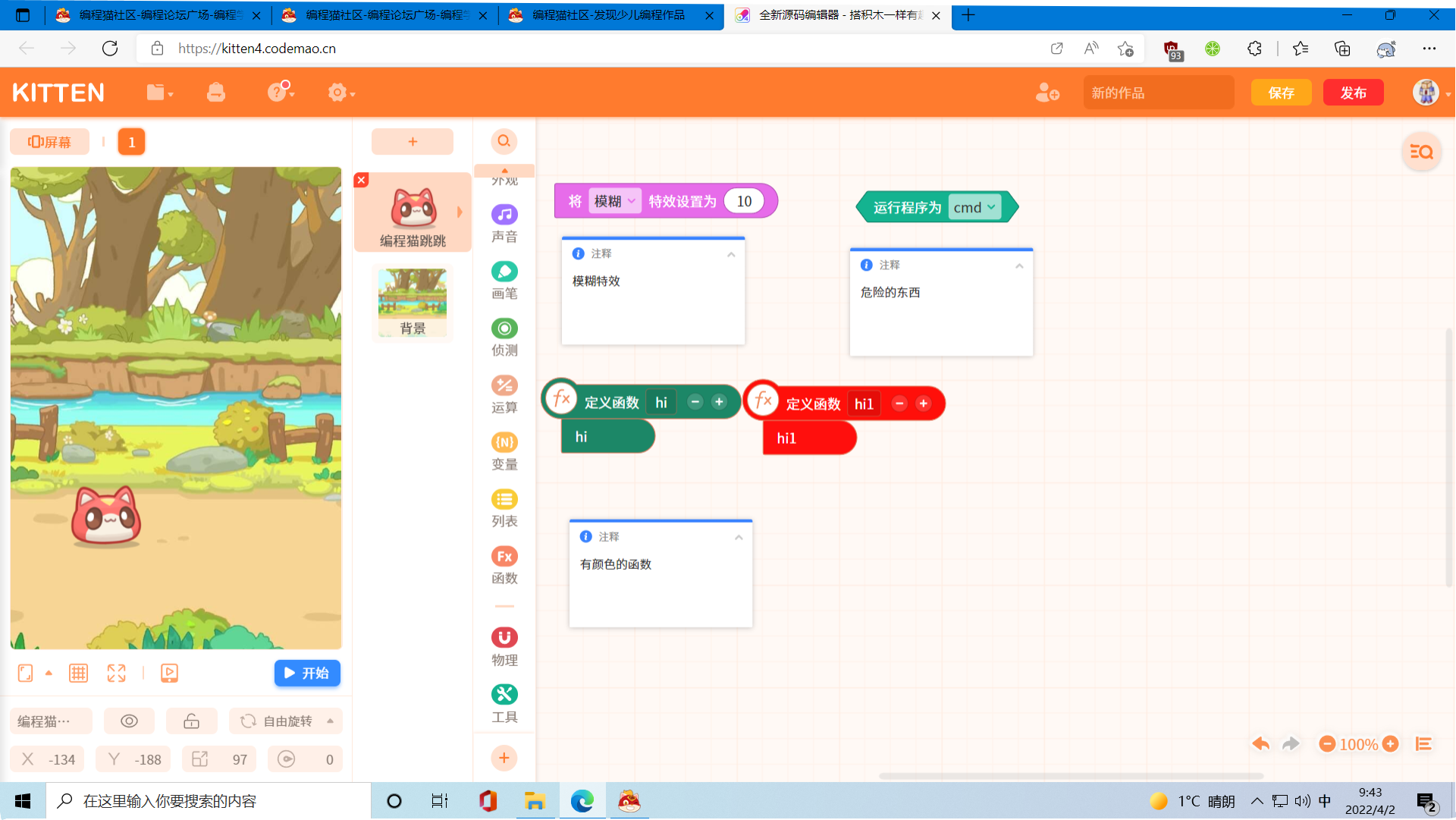Add a new sprite with plus button
This screenshot has width=1456, height=820.
point(413,141)
